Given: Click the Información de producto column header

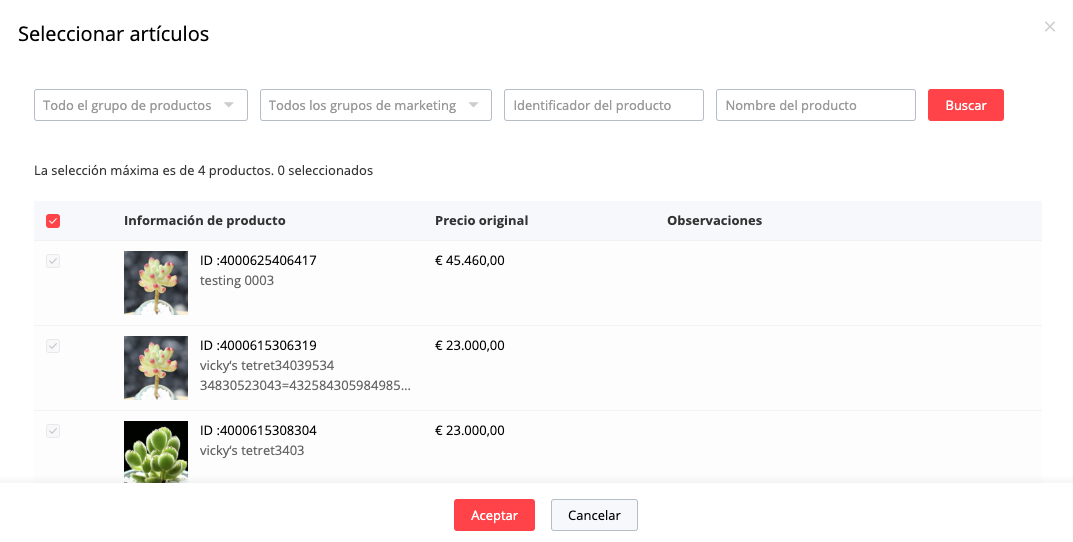Looking at the screenshot, I should [x=204, y=221].
